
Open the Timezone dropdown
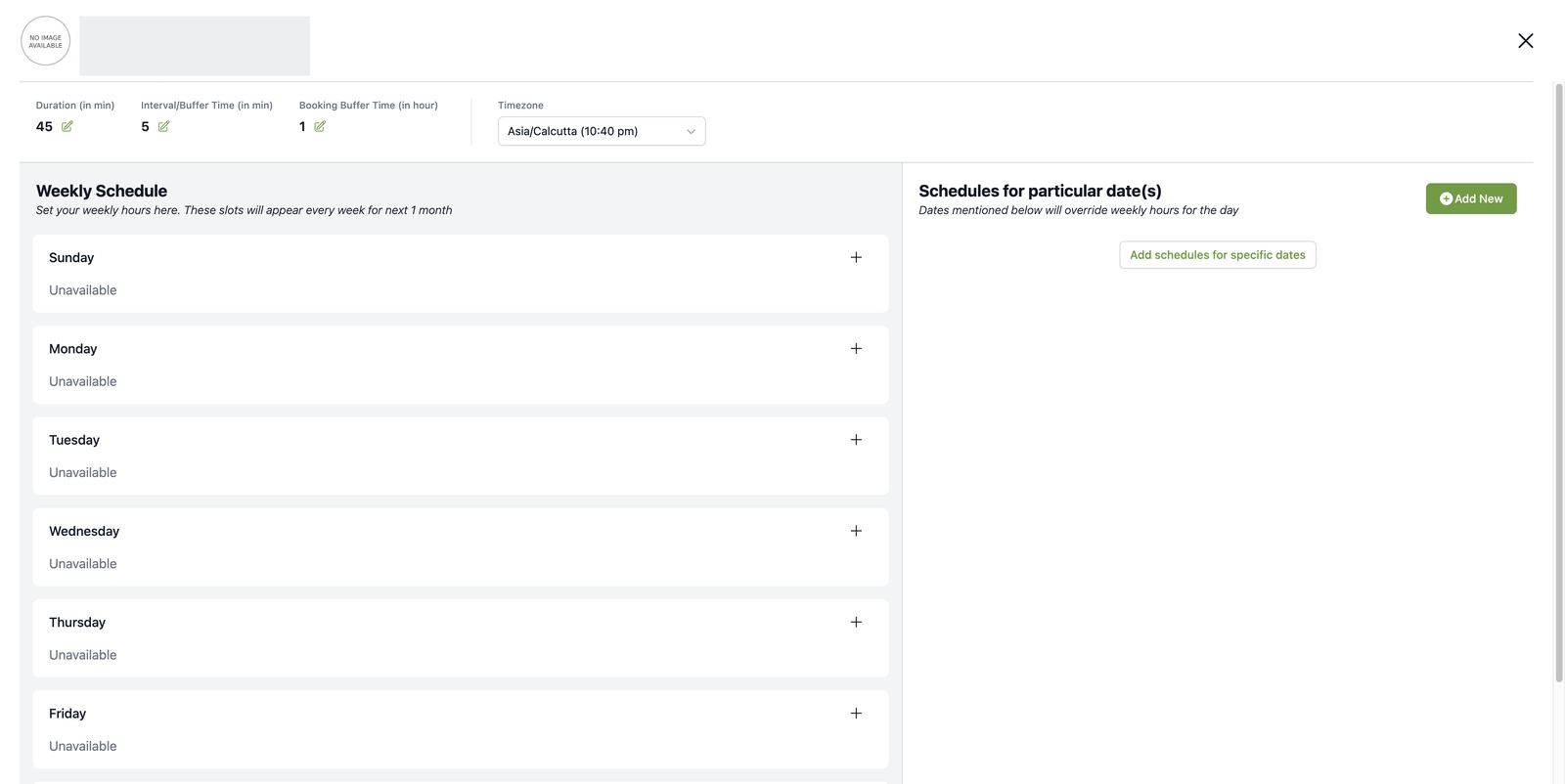[602, 131]
